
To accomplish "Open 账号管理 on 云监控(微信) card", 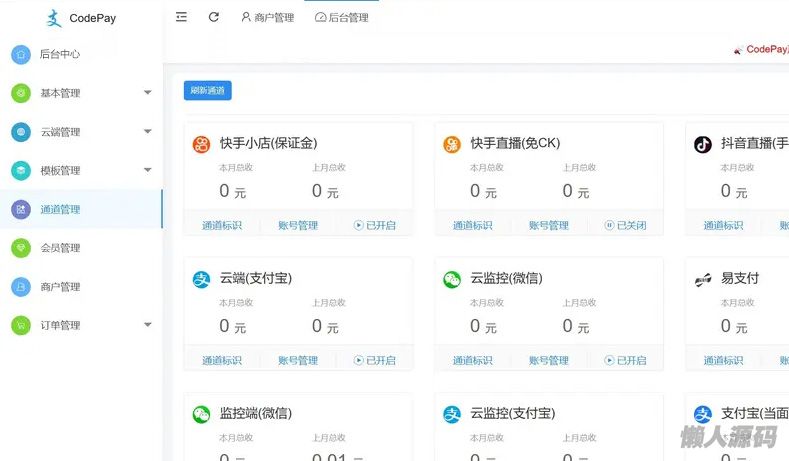I will point(548,360).
